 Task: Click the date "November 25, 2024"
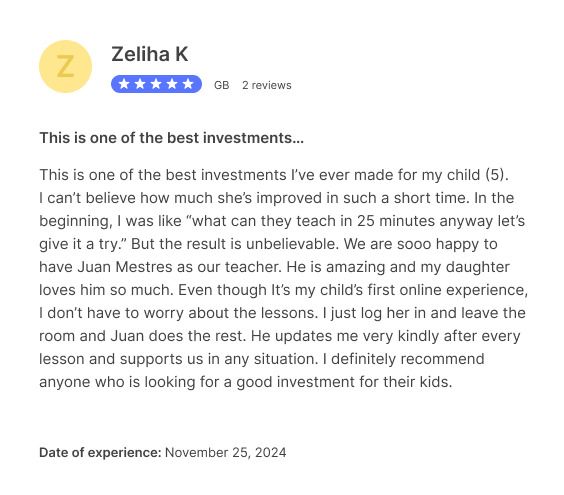(226, 453)
